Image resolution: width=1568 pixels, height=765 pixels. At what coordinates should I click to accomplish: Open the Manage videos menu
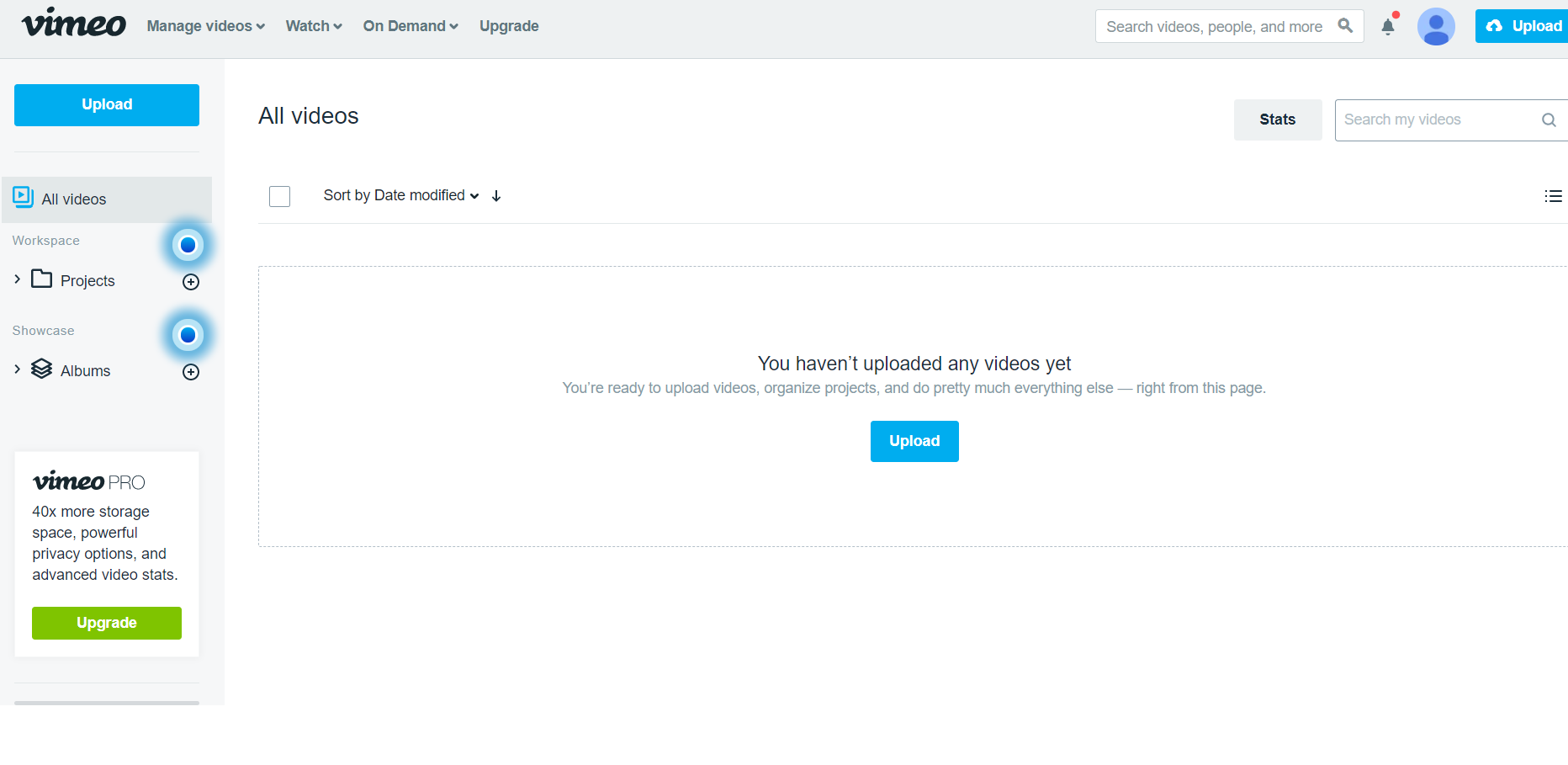(206, 26)
